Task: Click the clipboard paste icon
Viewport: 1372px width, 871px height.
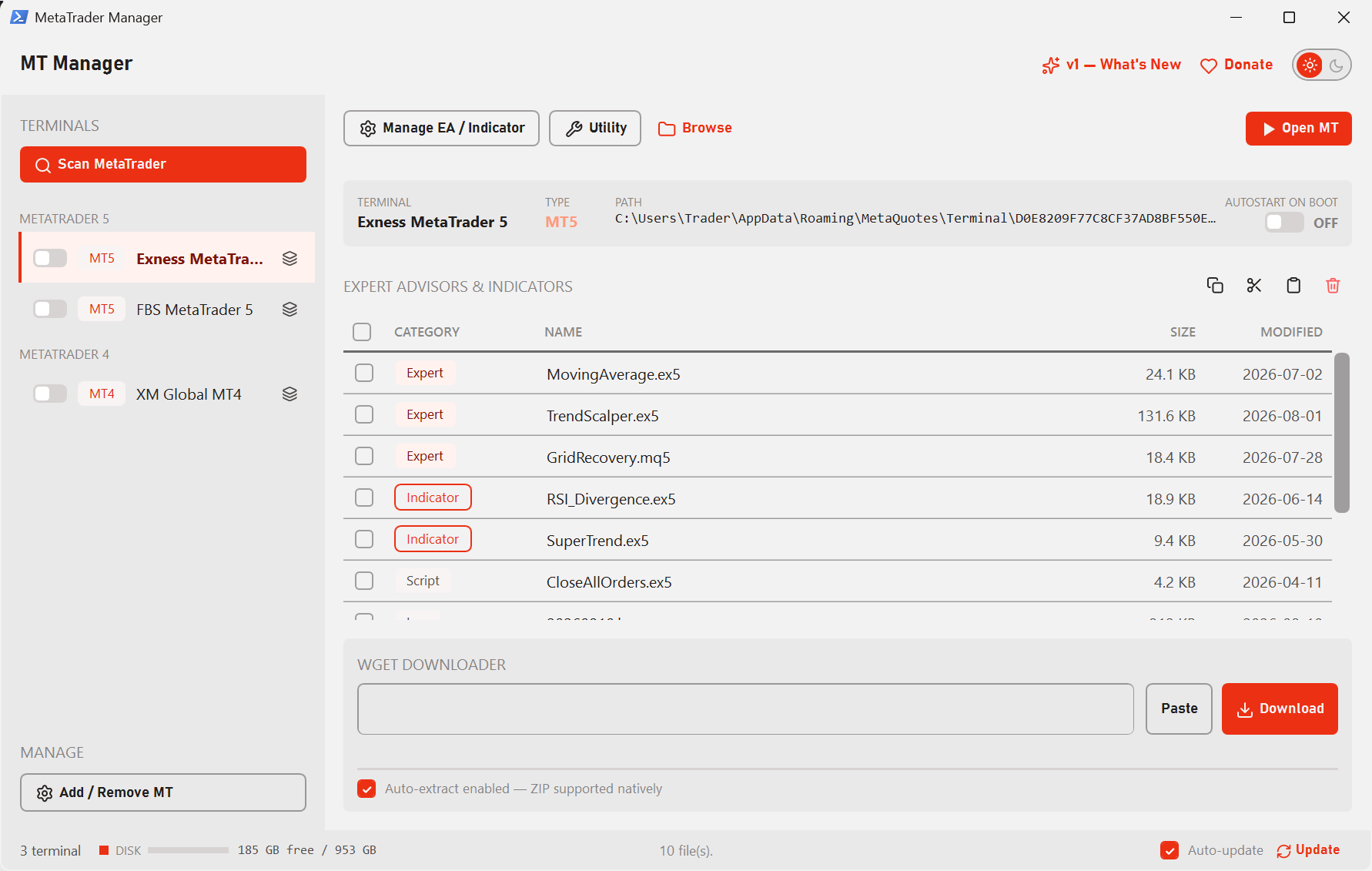Action: [1293, 286]
